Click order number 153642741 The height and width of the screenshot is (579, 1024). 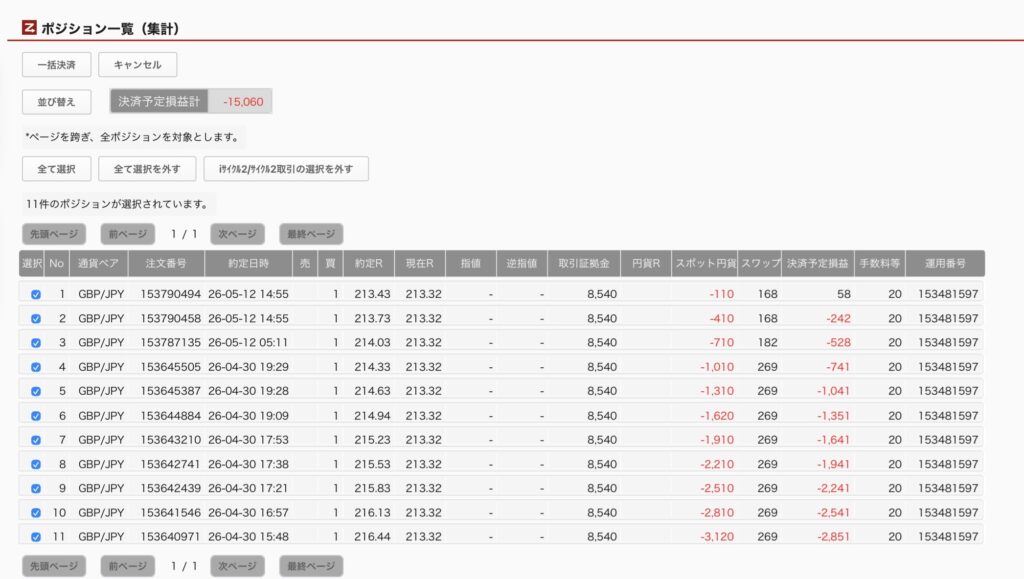(x=170, y=464)
